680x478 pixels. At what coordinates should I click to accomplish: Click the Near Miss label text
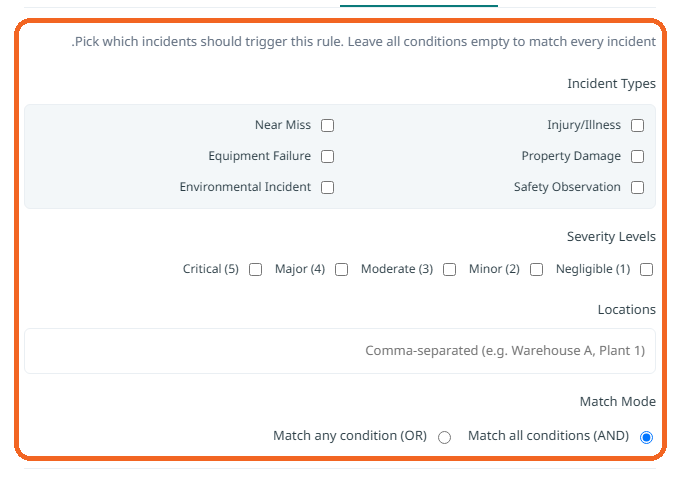[283, 125]
